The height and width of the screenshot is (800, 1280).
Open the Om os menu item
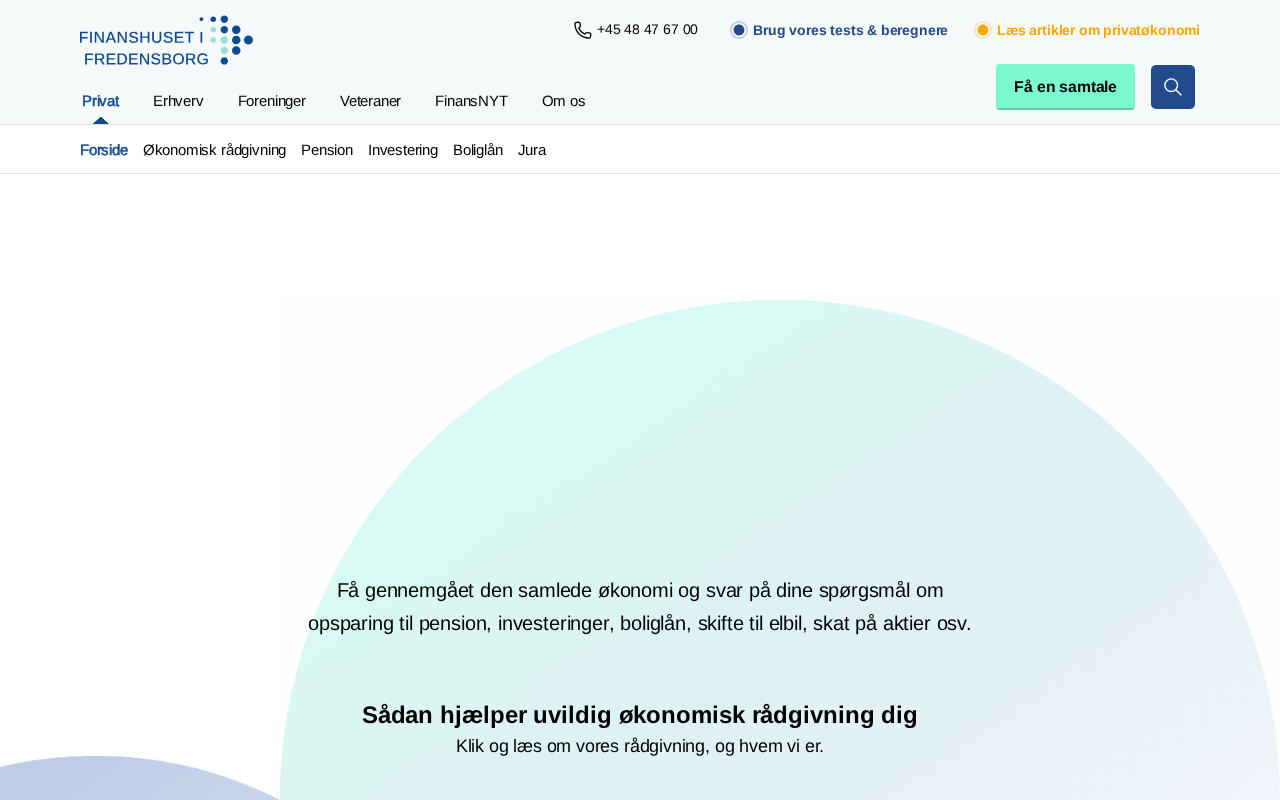click(563, 101)
